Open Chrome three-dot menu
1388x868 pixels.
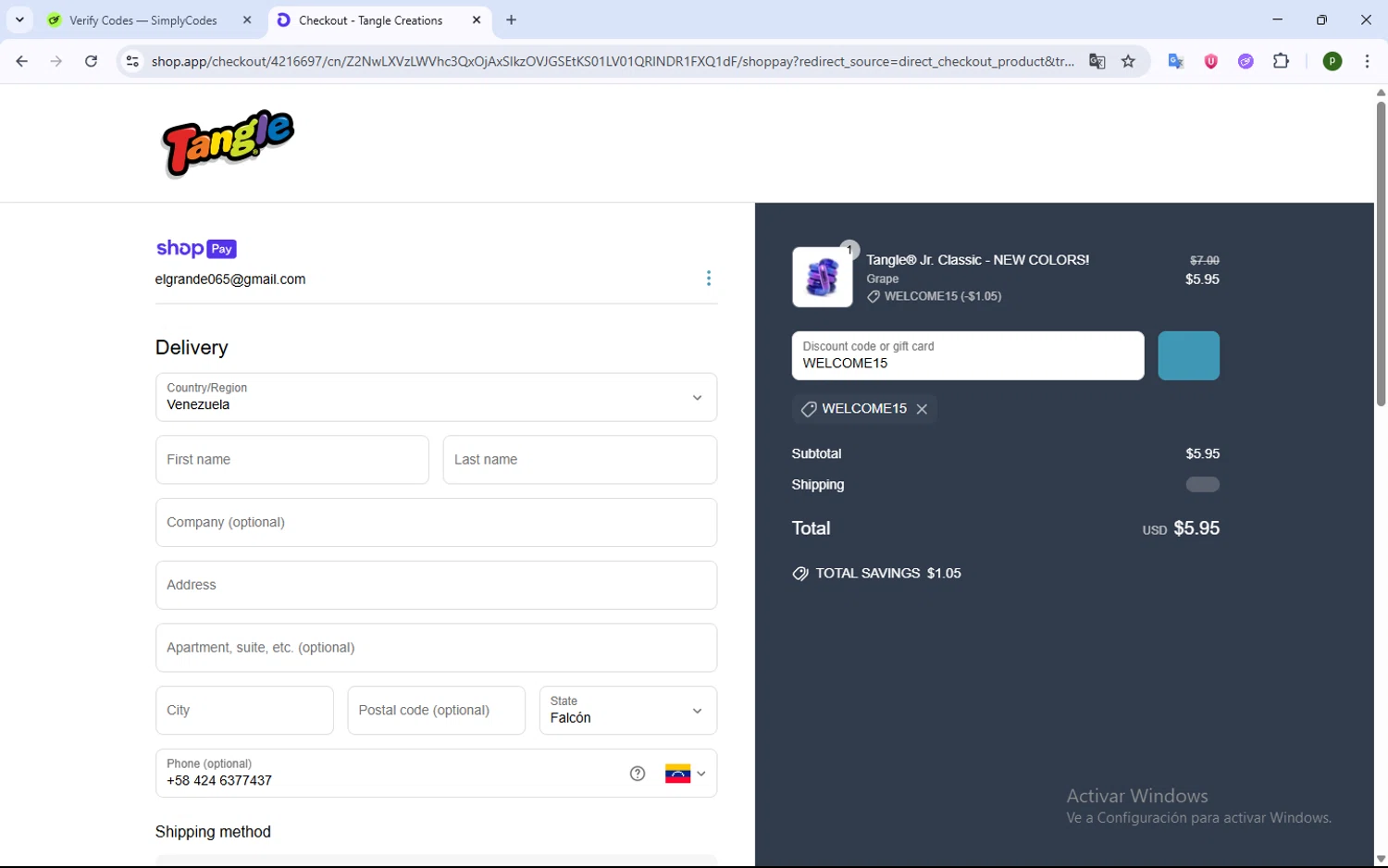point(1367,61)
